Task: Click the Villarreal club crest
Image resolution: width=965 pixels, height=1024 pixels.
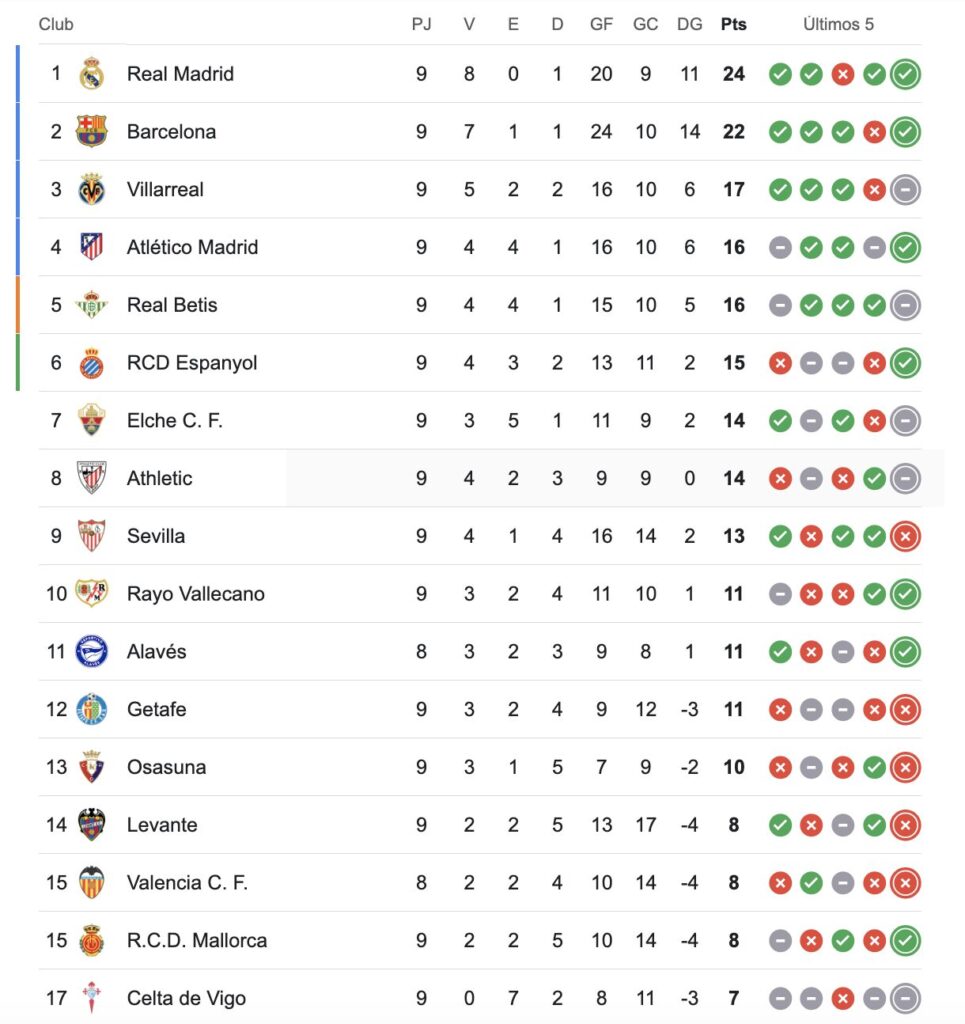Action: coord(92,189)
